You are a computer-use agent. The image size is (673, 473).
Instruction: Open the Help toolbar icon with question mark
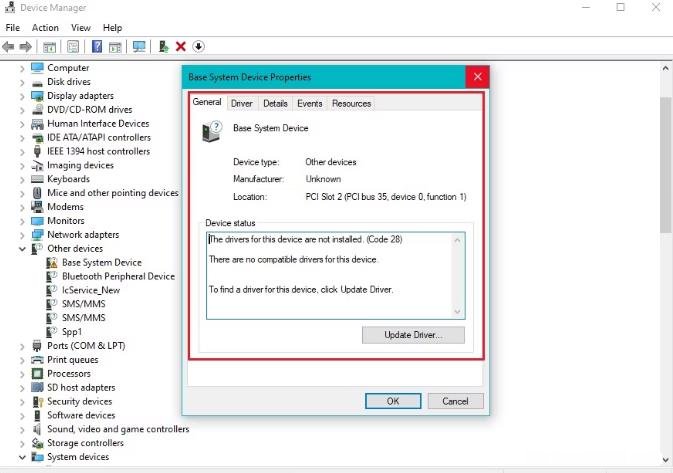[x=97, y=46]
